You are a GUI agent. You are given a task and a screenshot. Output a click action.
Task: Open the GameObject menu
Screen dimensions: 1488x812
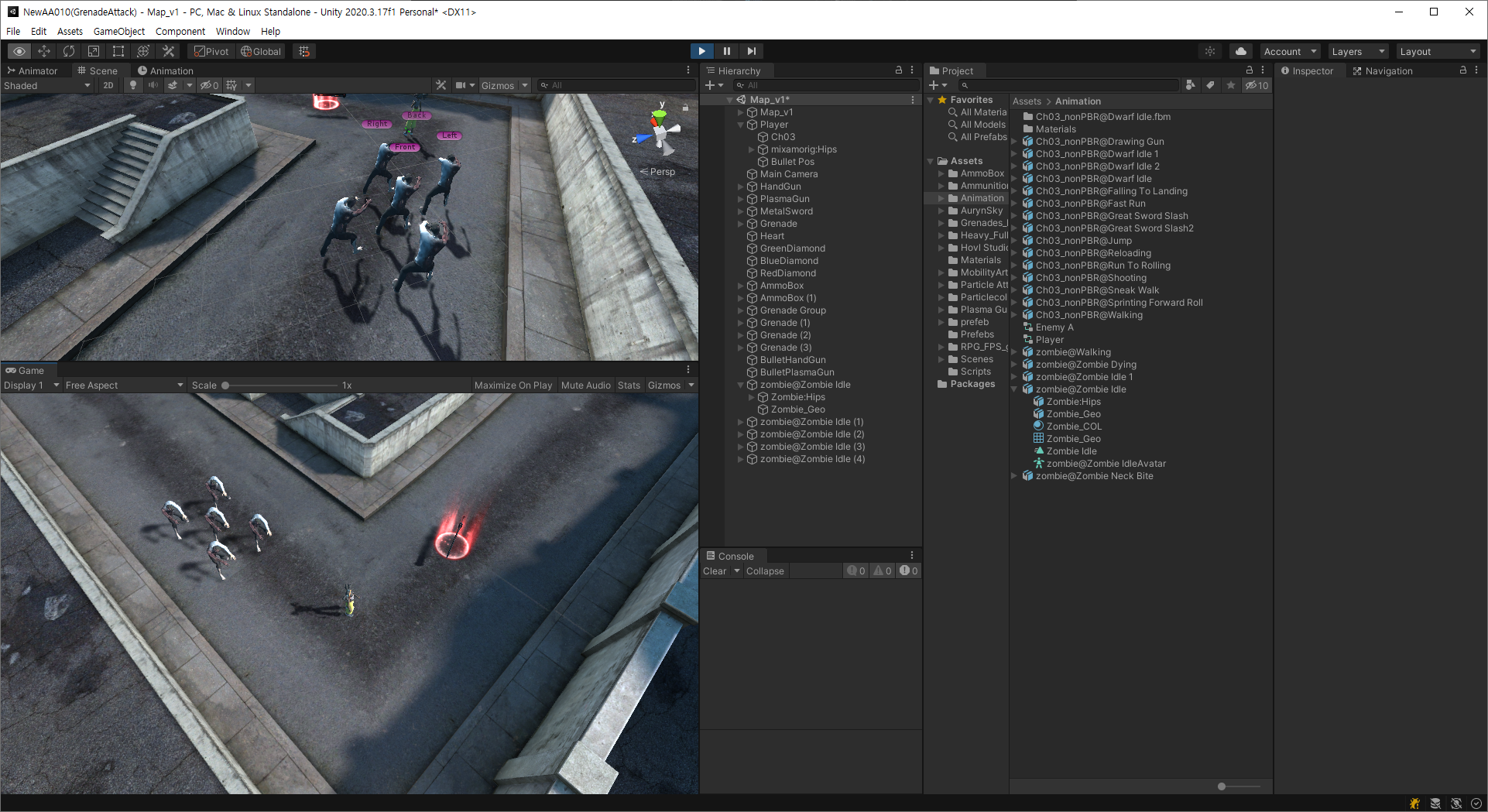119,31
